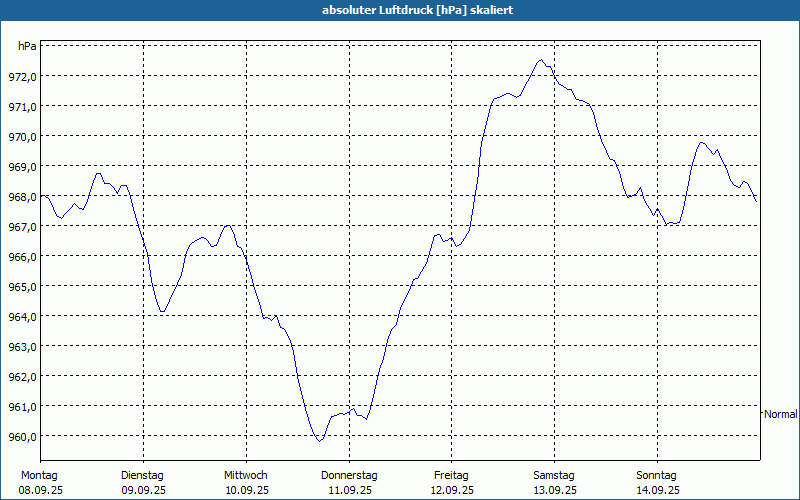Click the 'Mittwoch' day label
Screen dimensions: 800x500
coord(246,476)
